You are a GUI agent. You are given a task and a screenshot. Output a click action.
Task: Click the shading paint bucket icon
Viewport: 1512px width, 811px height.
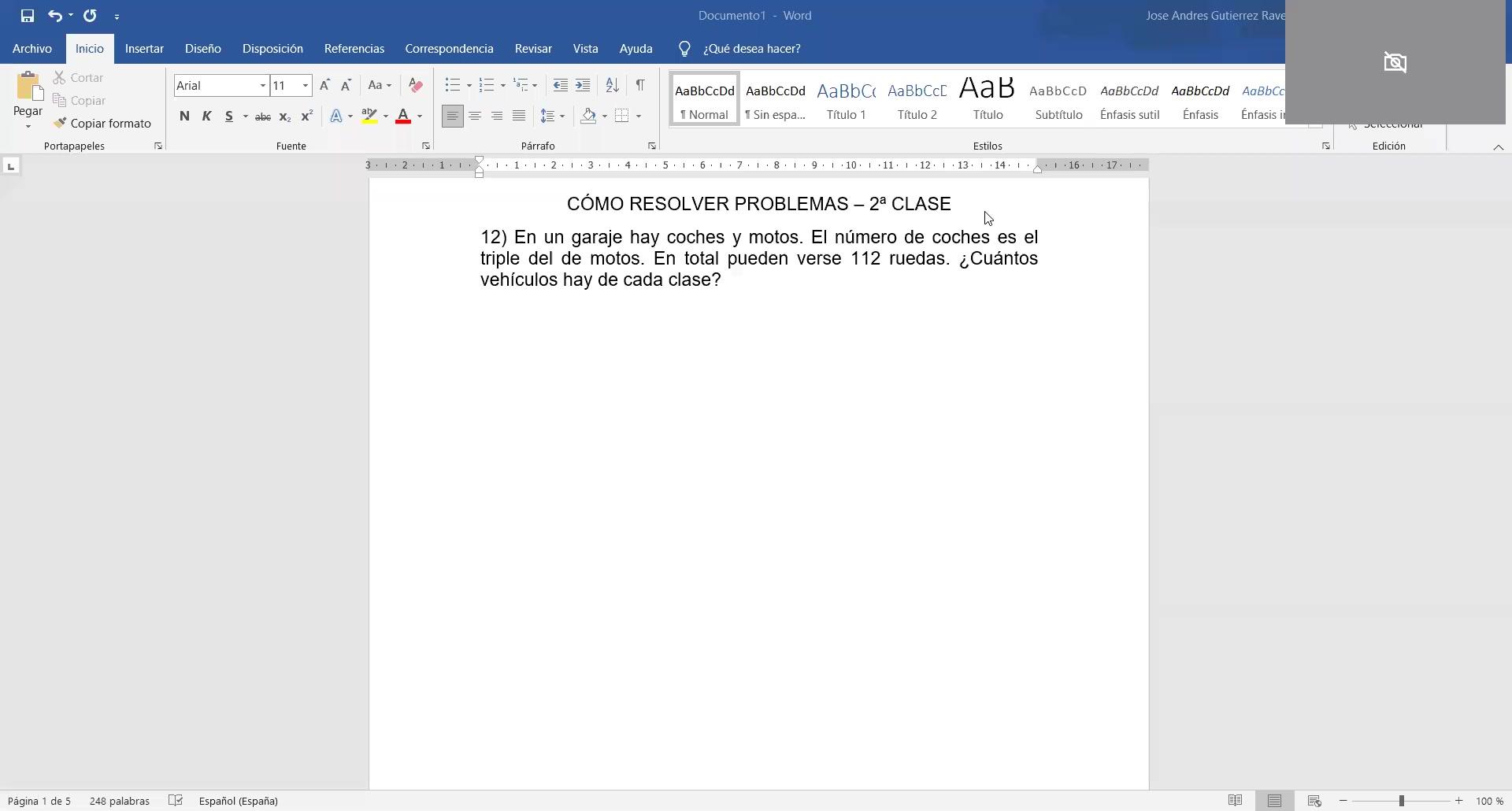point(588,117)
